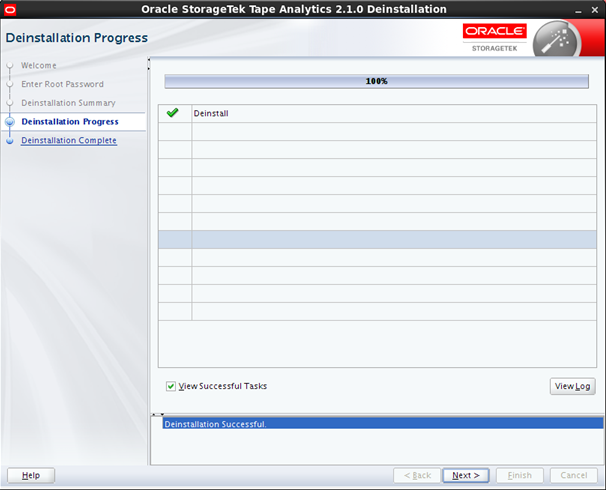
Task: Click the Deinstallation Complete step bullet
Action: click(10, 141)
